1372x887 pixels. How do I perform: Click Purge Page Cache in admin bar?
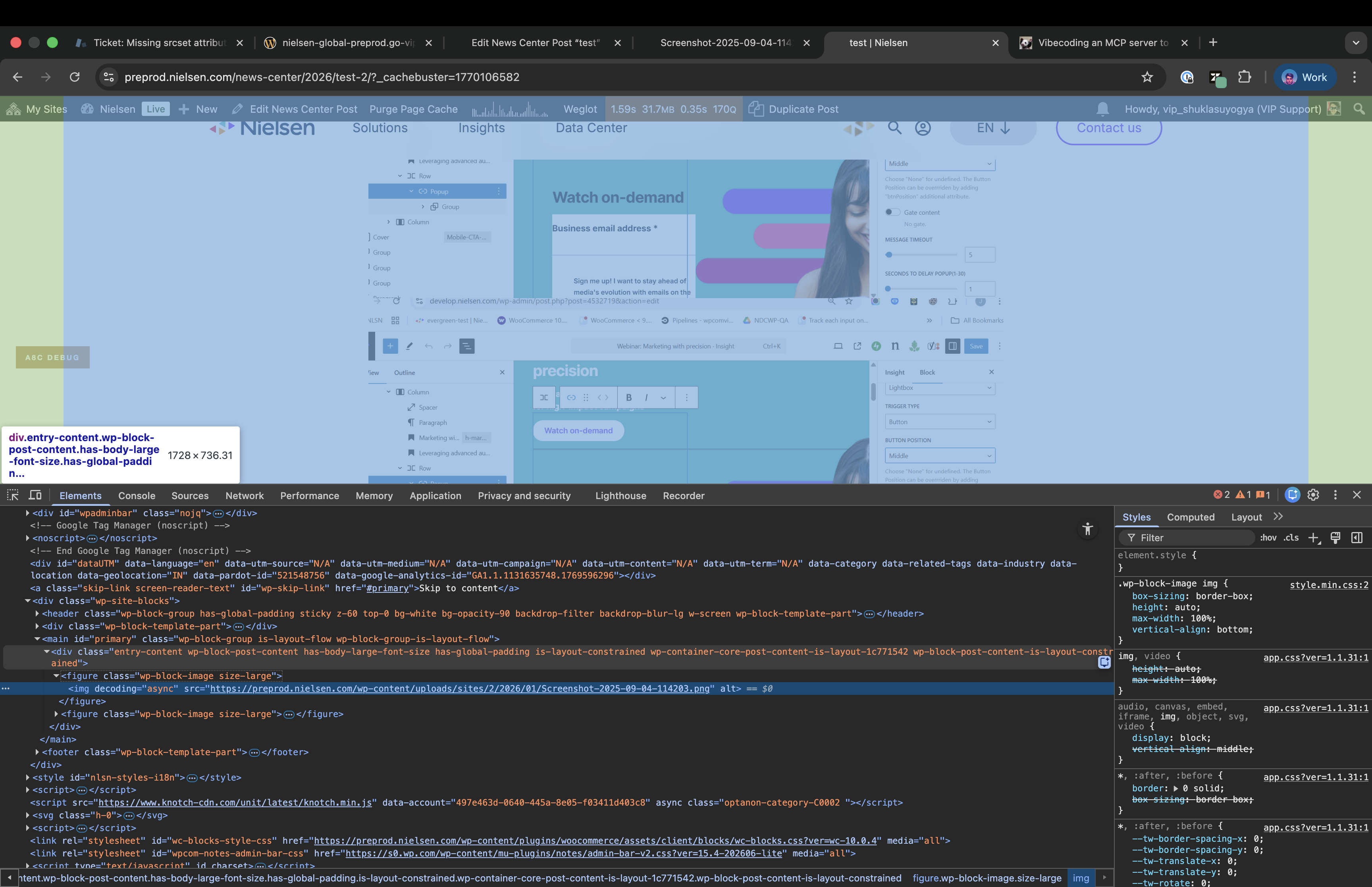coord(413,109)
